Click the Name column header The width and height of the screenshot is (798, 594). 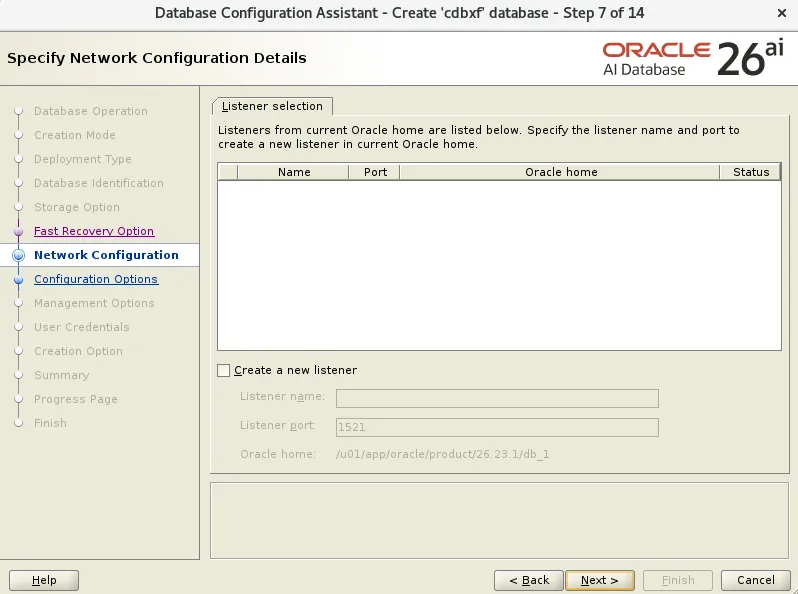point(294,172)
